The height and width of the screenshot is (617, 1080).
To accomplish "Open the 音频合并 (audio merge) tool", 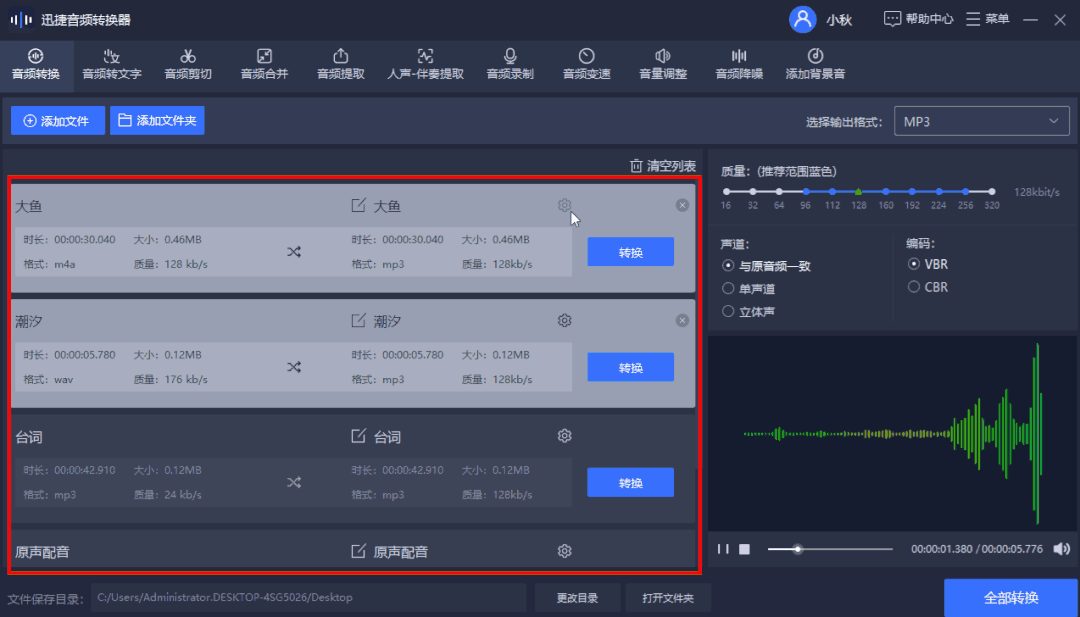I will [x=263, y=63].
